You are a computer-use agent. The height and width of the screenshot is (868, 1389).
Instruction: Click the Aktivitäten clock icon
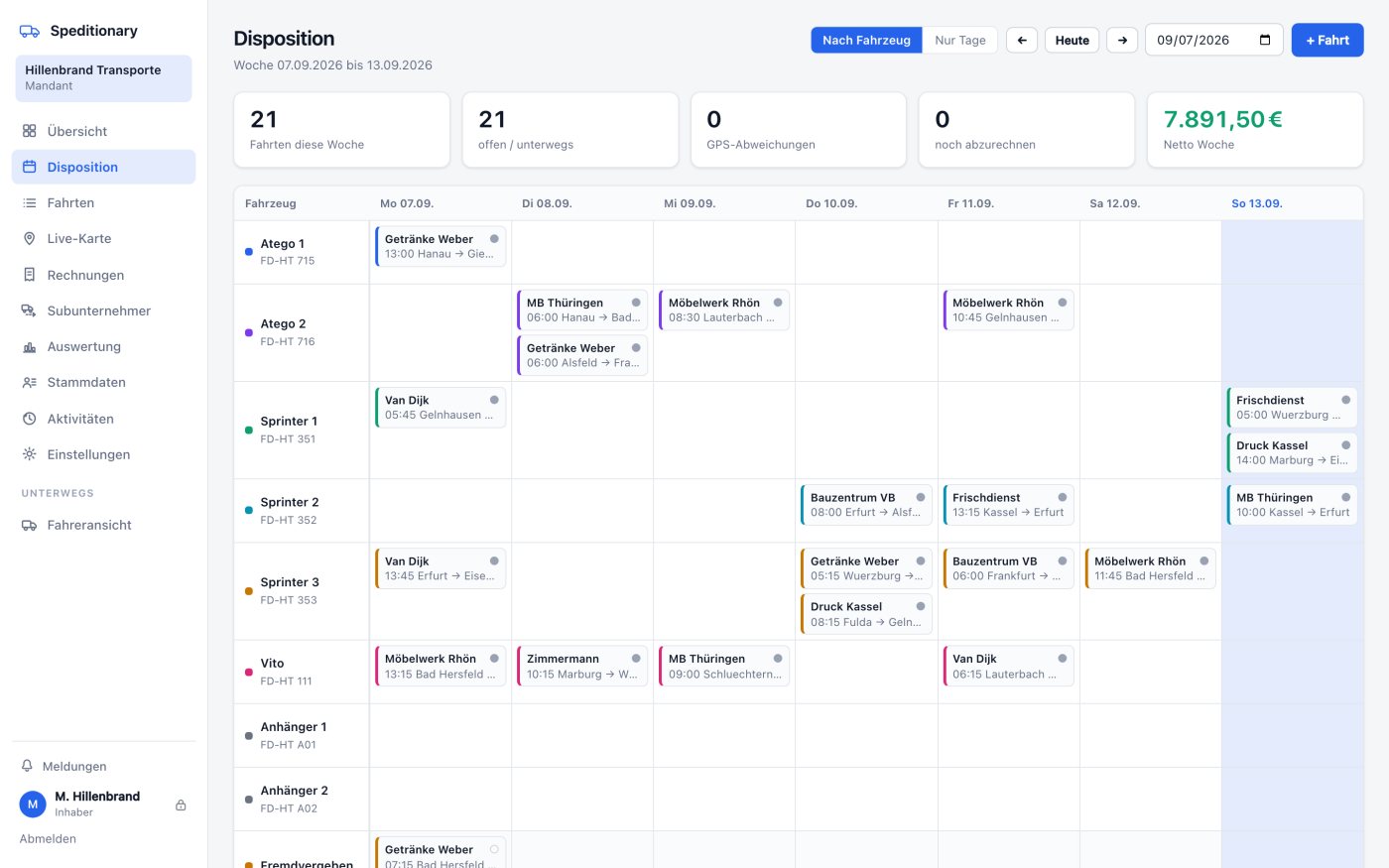click(30, 419)
